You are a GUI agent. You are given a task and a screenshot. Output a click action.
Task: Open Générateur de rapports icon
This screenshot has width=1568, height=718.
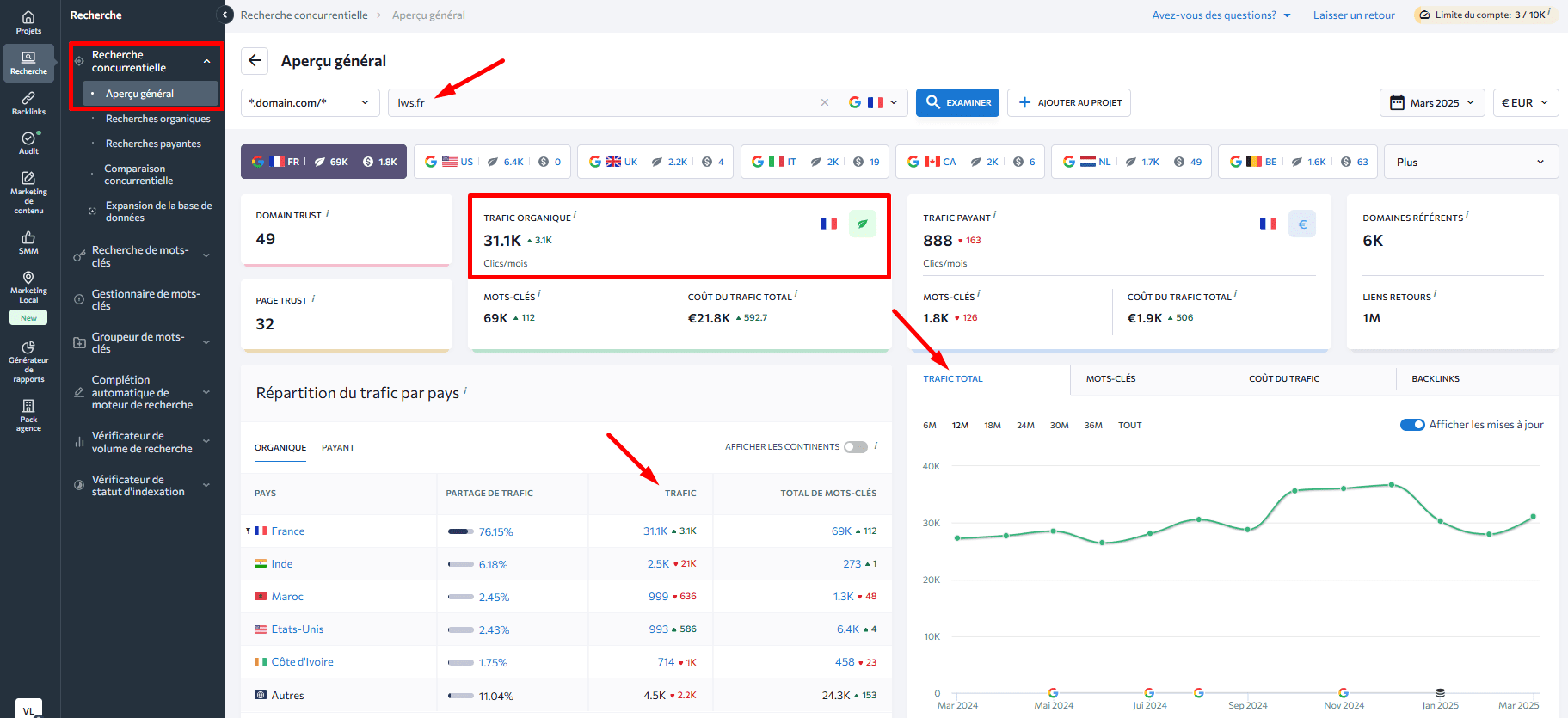tap(28, 361)
